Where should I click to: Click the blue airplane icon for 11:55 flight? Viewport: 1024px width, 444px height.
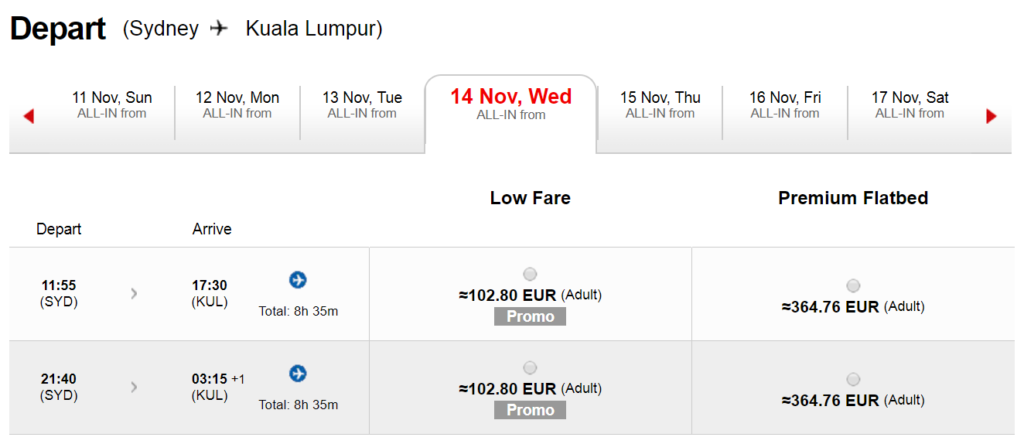pos(298,280)
